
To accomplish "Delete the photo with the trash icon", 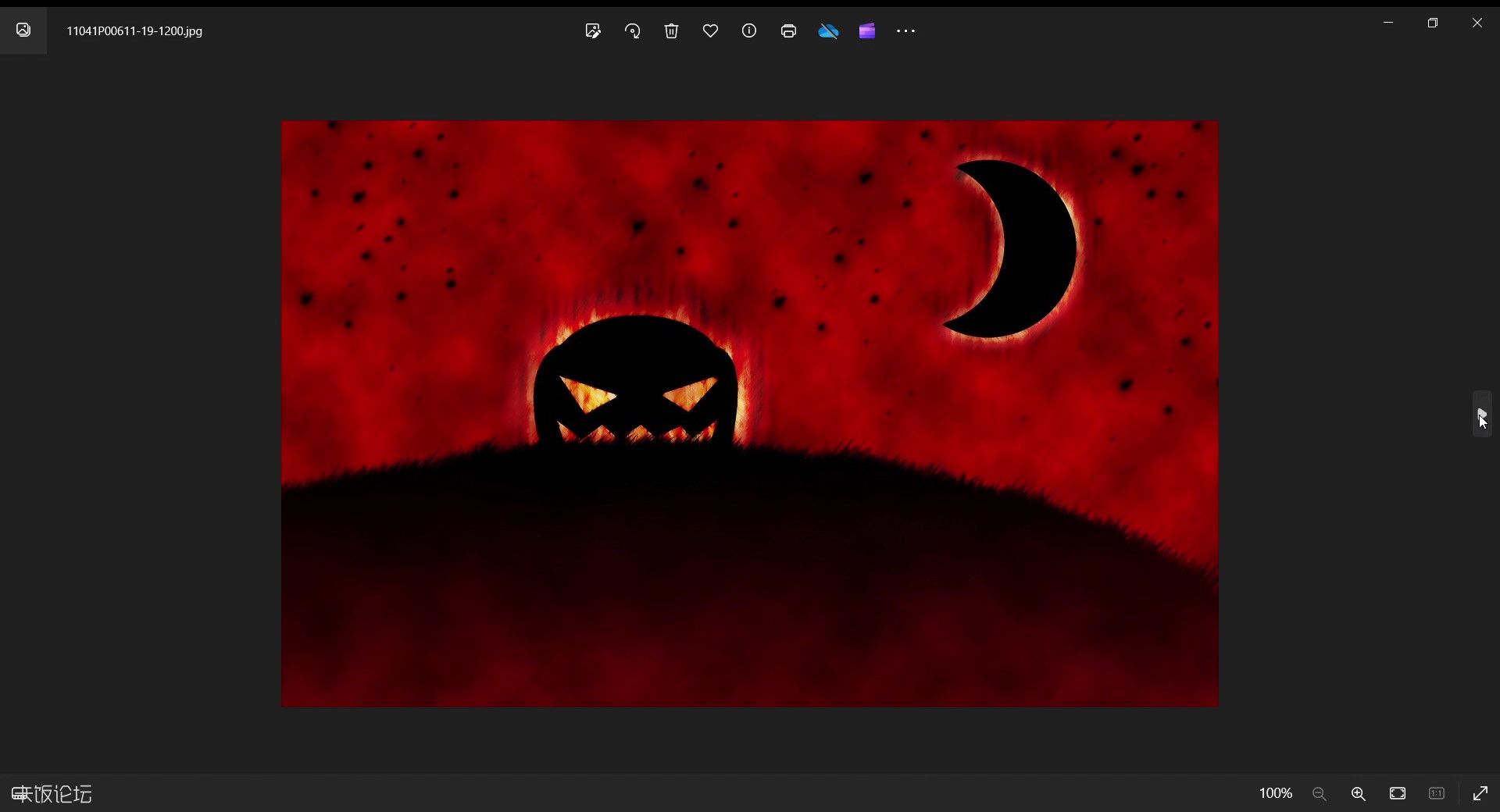I will (671, 31).
